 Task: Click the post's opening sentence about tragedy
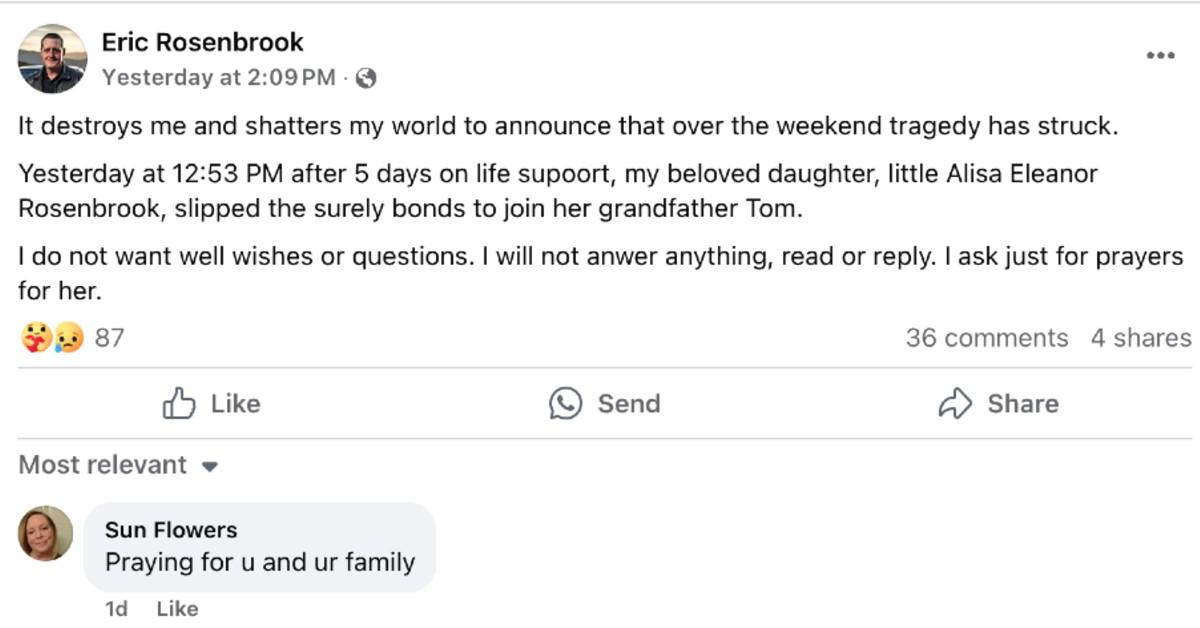click(565, 127)
